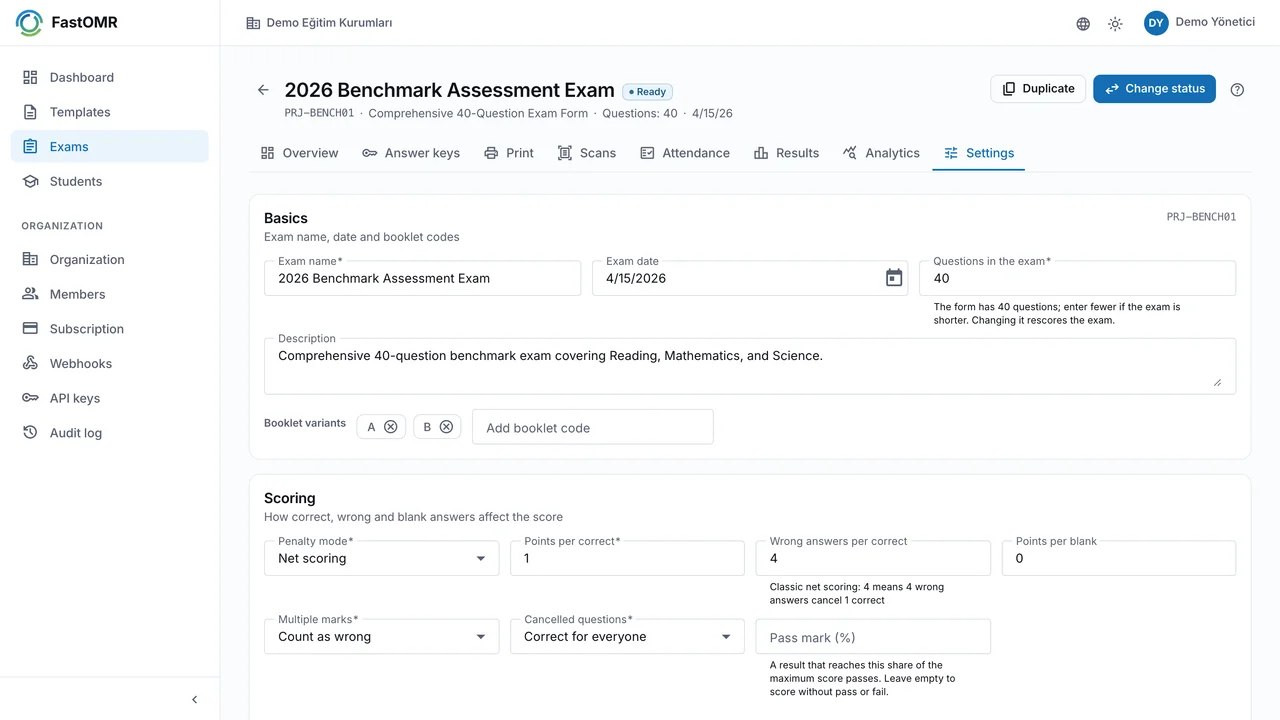The height and width of the screenshot is (720, 1280).
Task: Open the help question mark icon
Action: click(x=1237, y=90)
